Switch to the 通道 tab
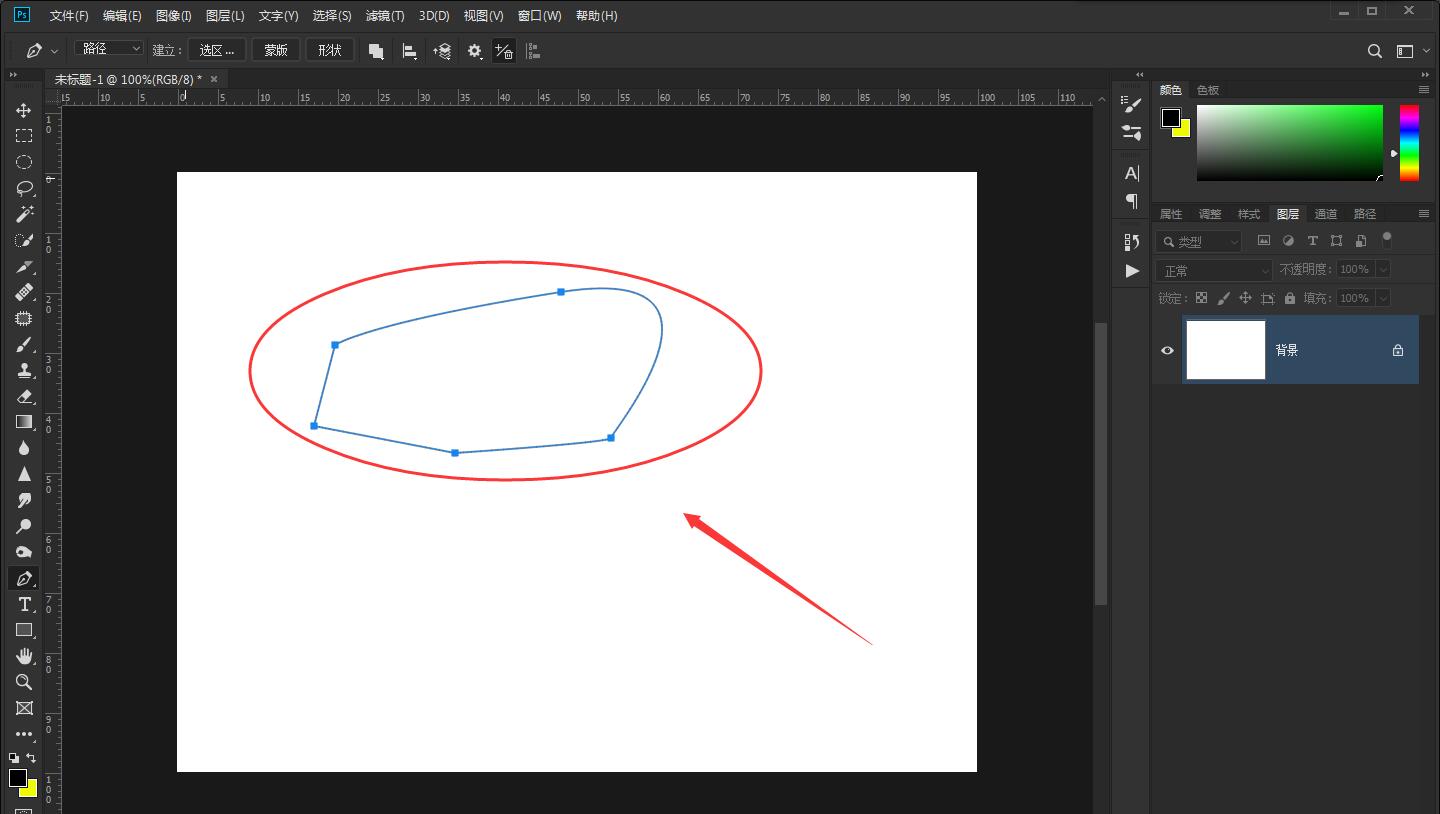Screen dimensions: 1440x814 pos(1326,214)
